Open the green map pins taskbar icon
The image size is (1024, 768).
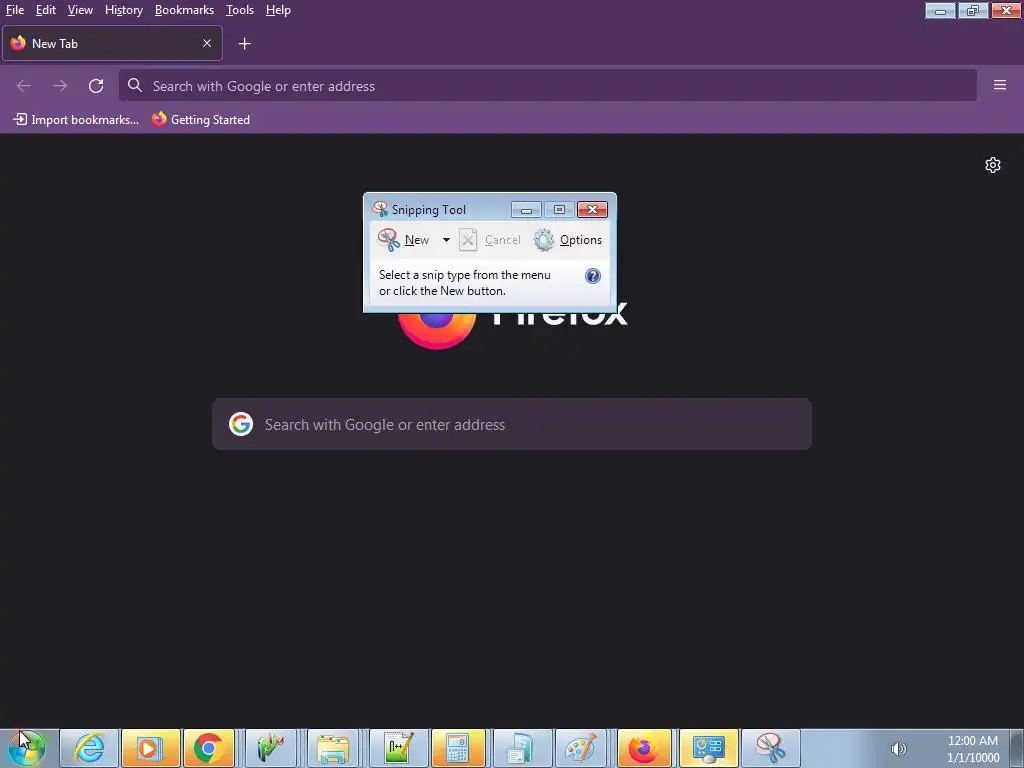point(272,748)
